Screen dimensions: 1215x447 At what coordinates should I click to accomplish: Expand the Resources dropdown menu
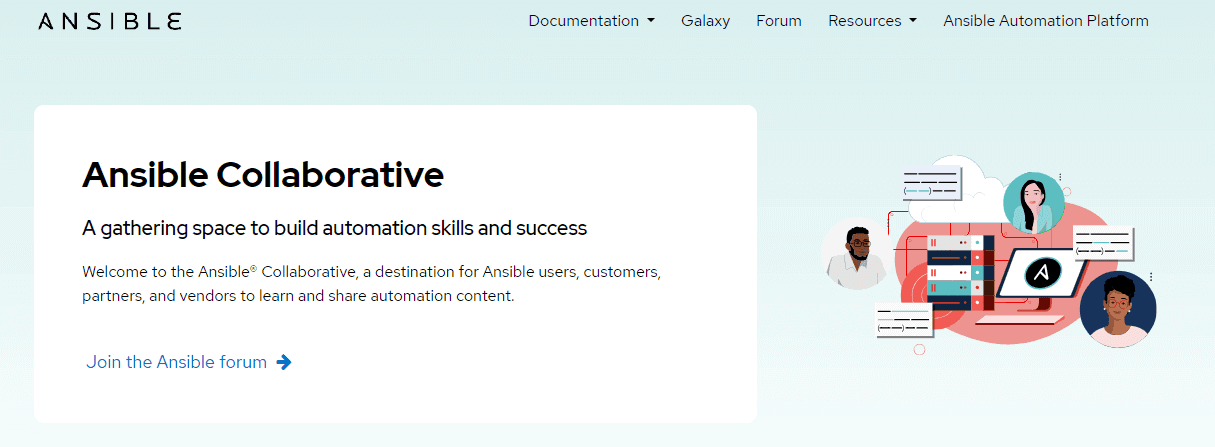872,21
